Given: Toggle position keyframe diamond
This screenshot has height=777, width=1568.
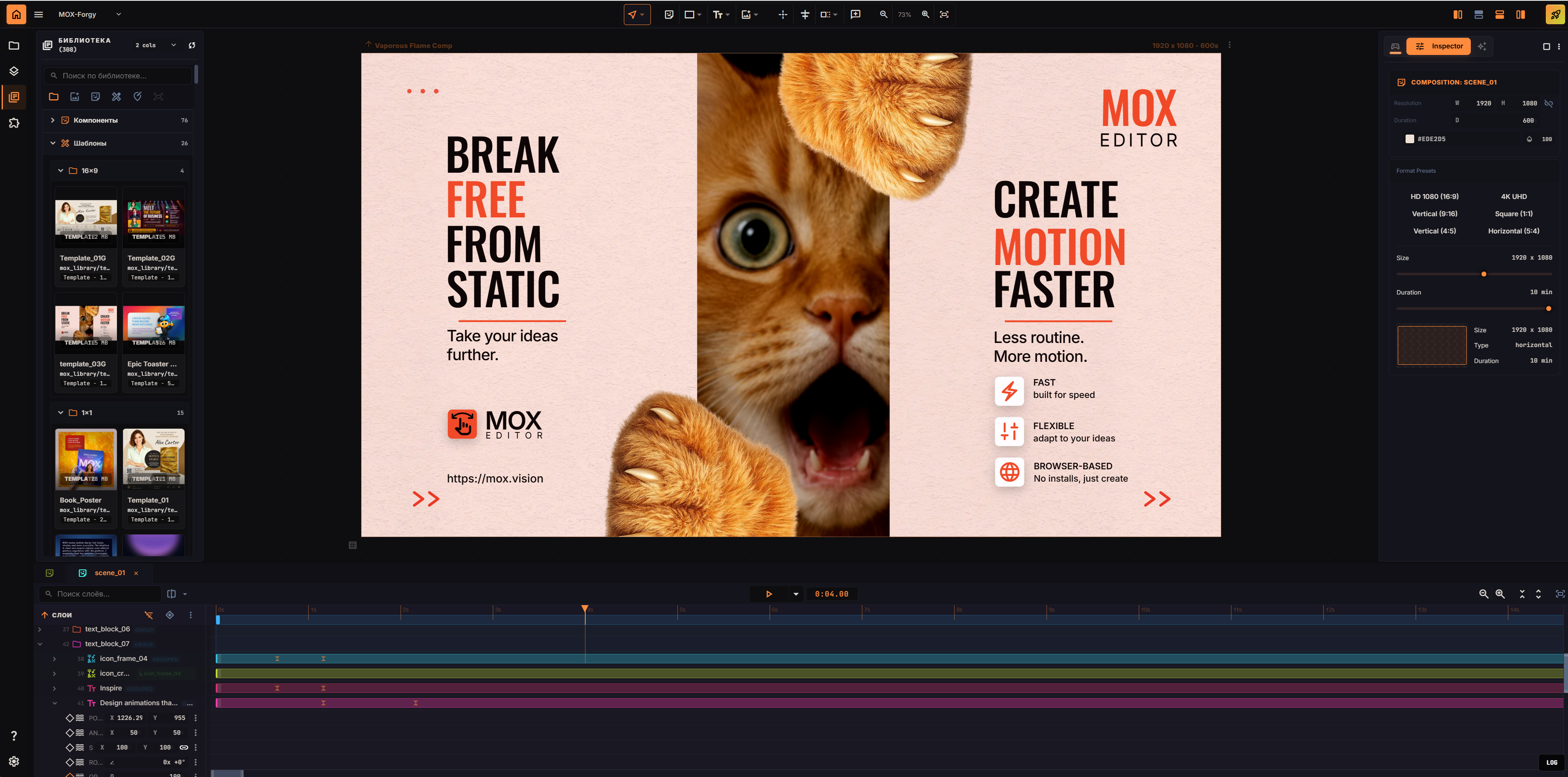Looking at the screenshot, I should coord(69,718).
